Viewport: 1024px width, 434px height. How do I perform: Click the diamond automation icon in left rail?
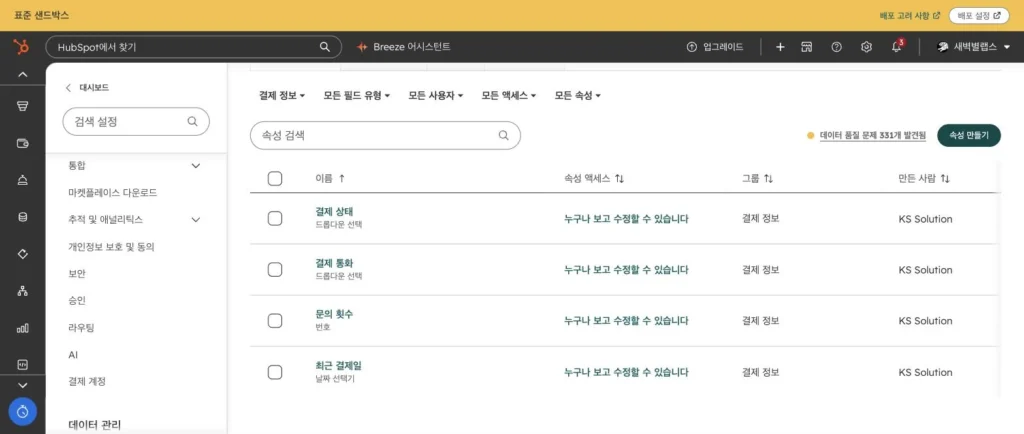22,254
